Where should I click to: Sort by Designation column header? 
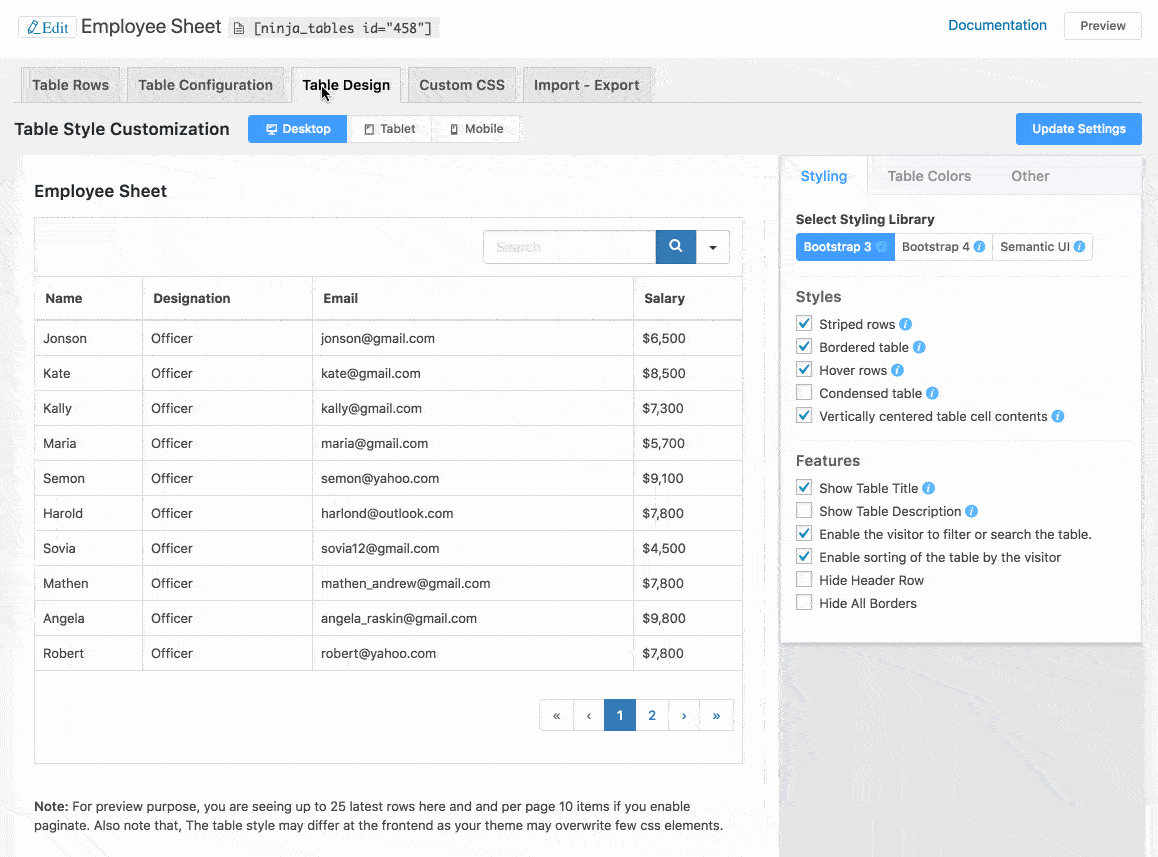click(x=227, y=298)
